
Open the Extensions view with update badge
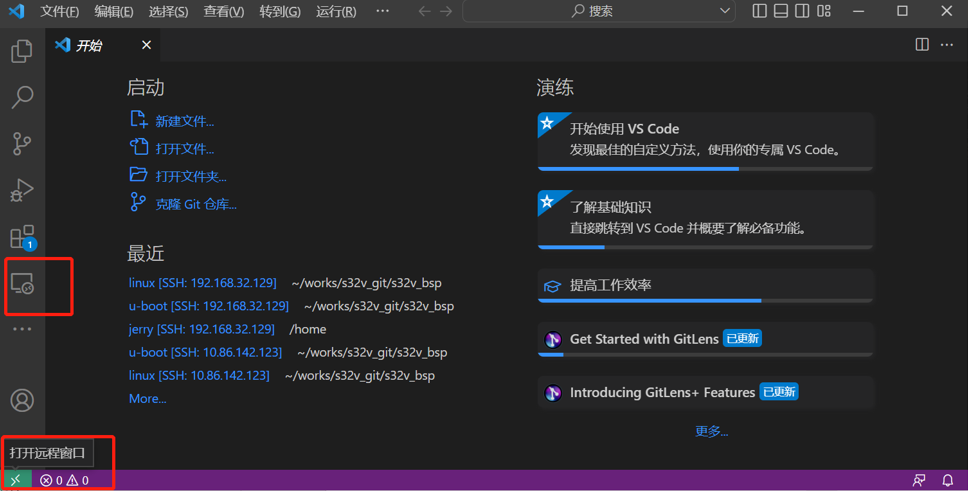[23, 238]
